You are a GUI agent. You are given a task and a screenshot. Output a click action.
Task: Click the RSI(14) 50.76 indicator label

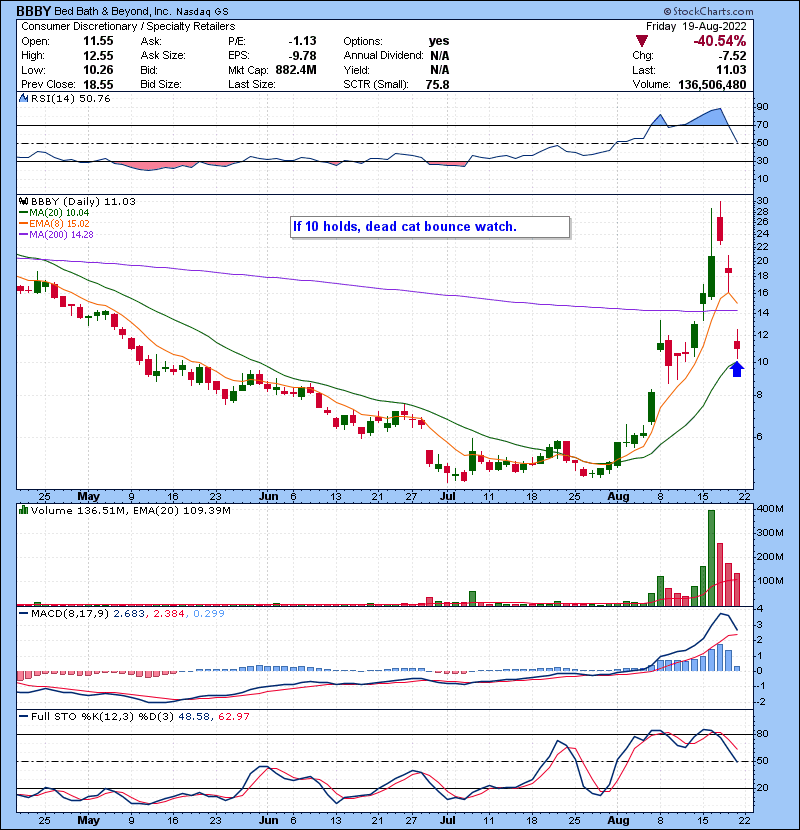coord(70,98)
